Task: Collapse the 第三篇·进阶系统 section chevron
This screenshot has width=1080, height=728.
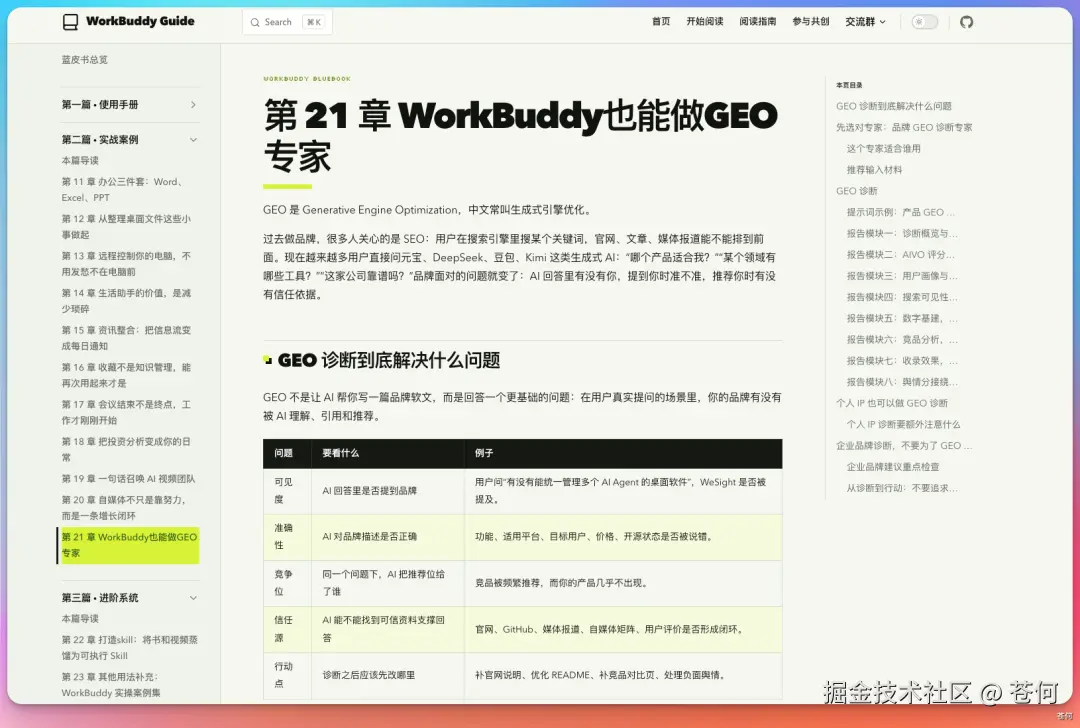Action: (x=193, y=598)
